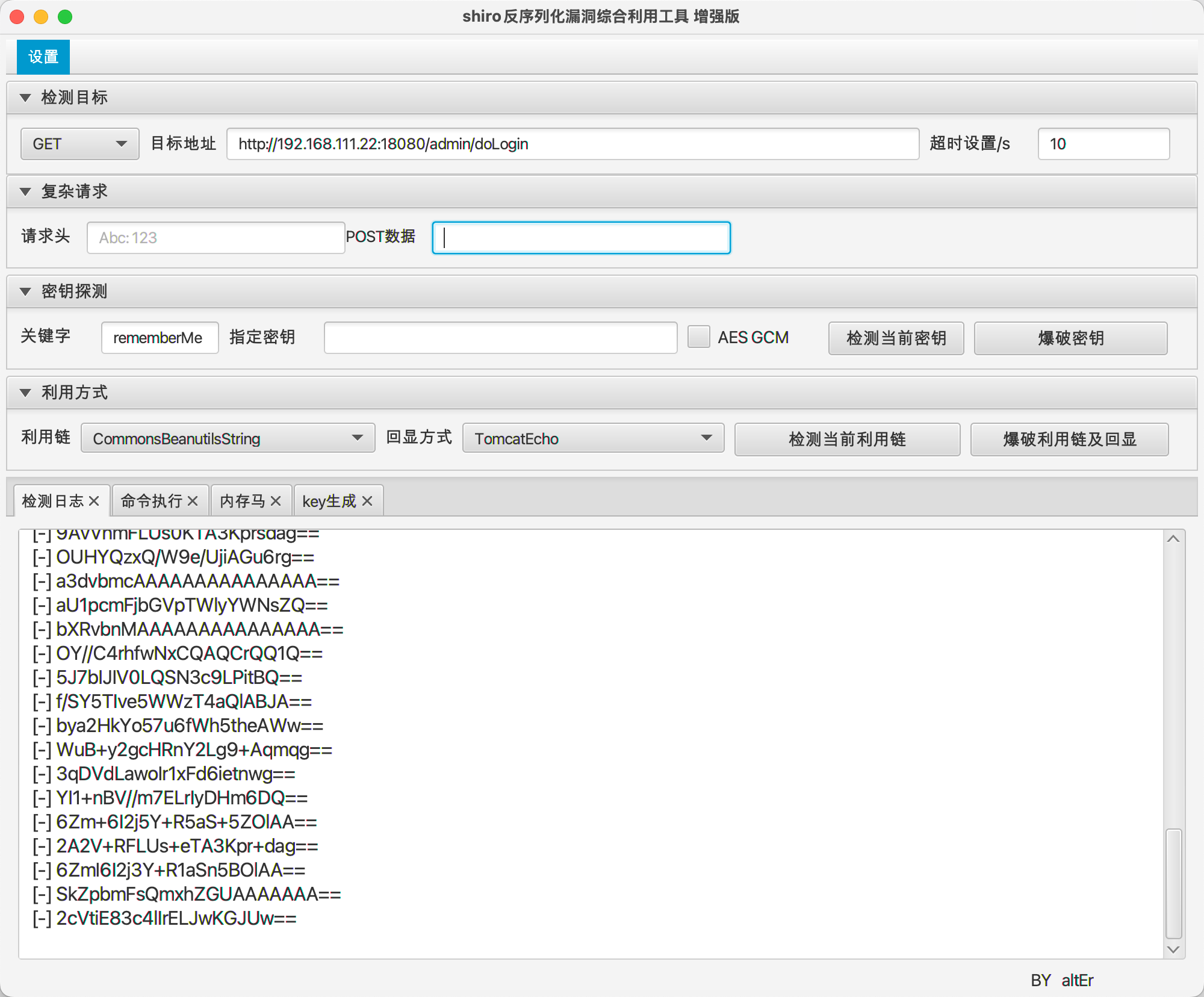This screenshot has height=997, width=1204.
Task: Collapse the 利用方式 section
Action: [25, 393]
